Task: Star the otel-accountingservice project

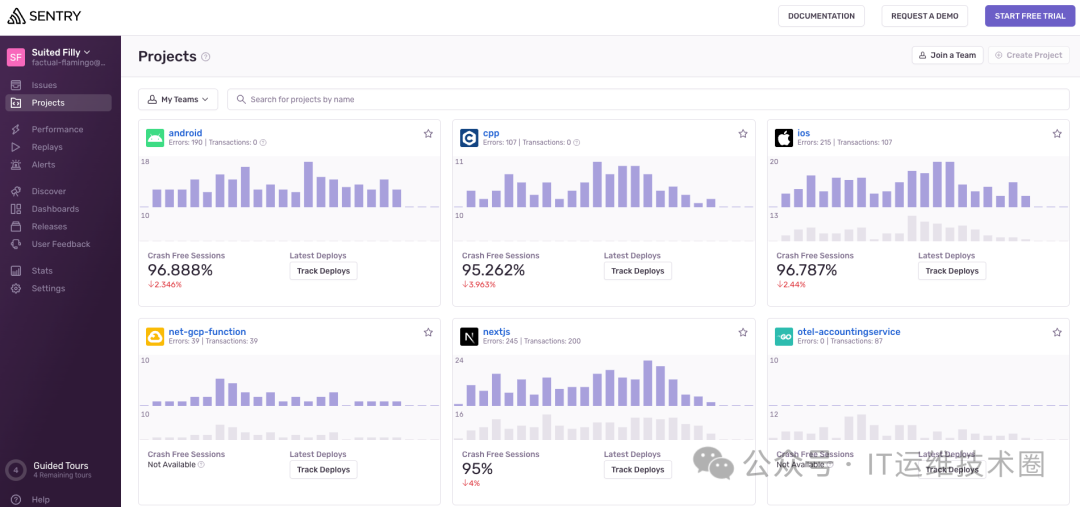Action: click(x=1057, y=332)
